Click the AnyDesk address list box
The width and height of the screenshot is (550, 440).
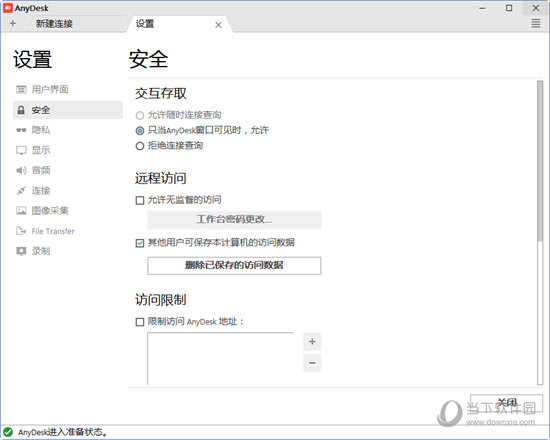click(220, 359)
